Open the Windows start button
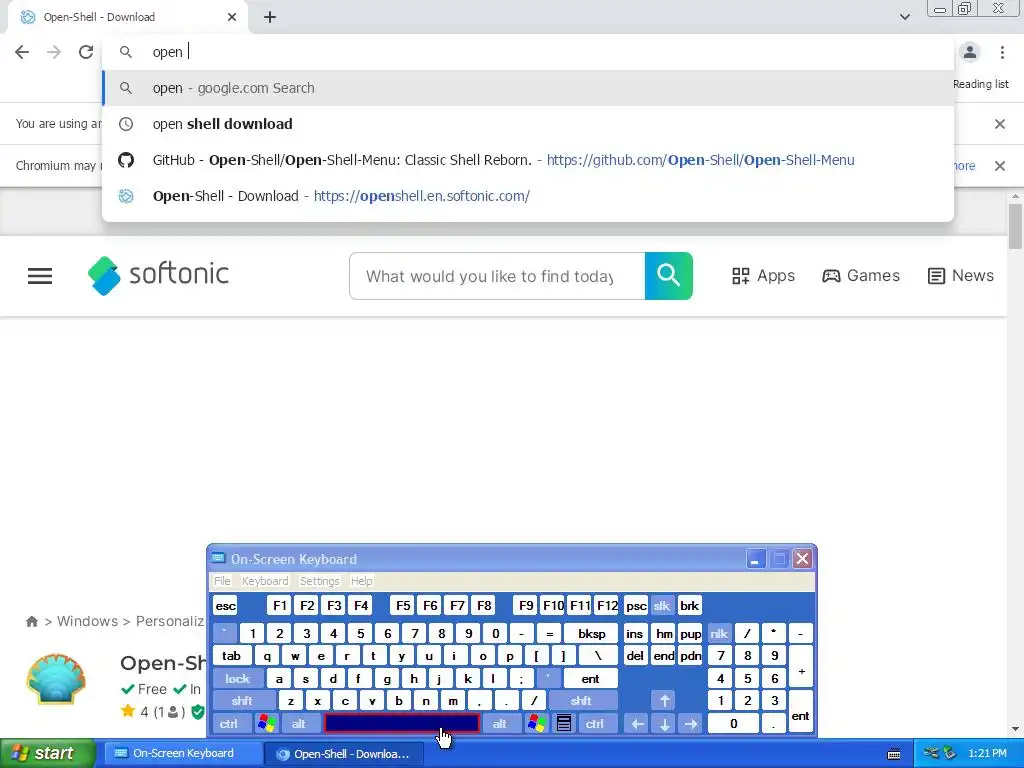Image resolution: width=1024 pixels, height=768 pixels. 47,753
